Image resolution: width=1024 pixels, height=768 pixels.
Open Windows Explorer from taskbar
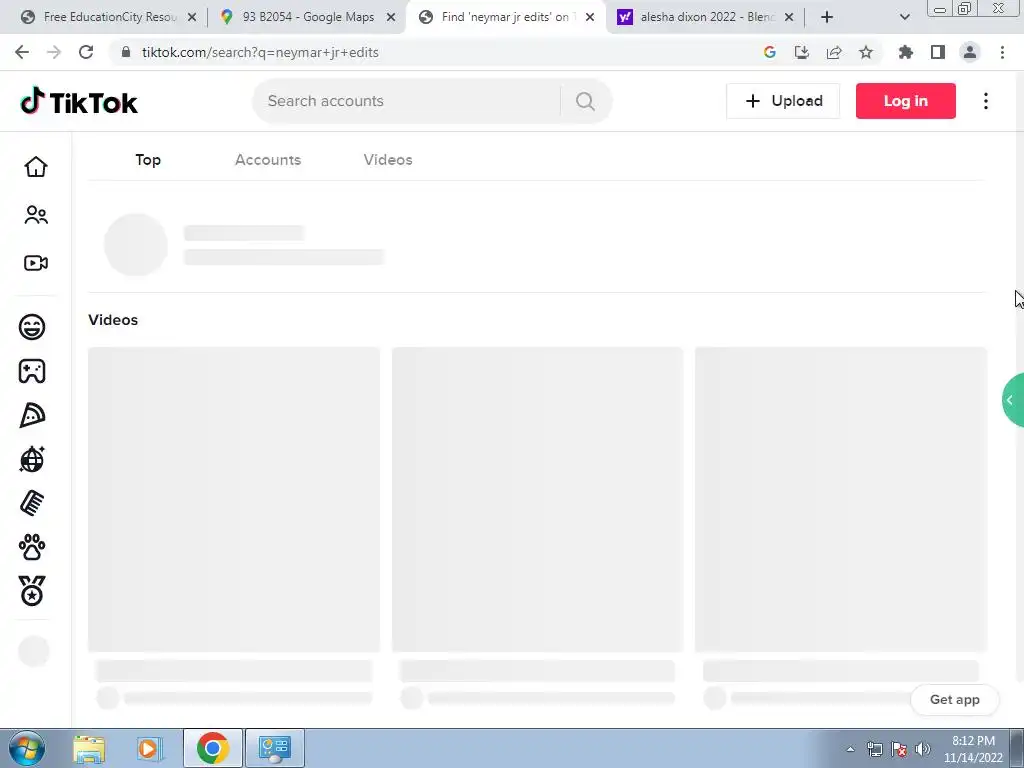pos(89,748)
